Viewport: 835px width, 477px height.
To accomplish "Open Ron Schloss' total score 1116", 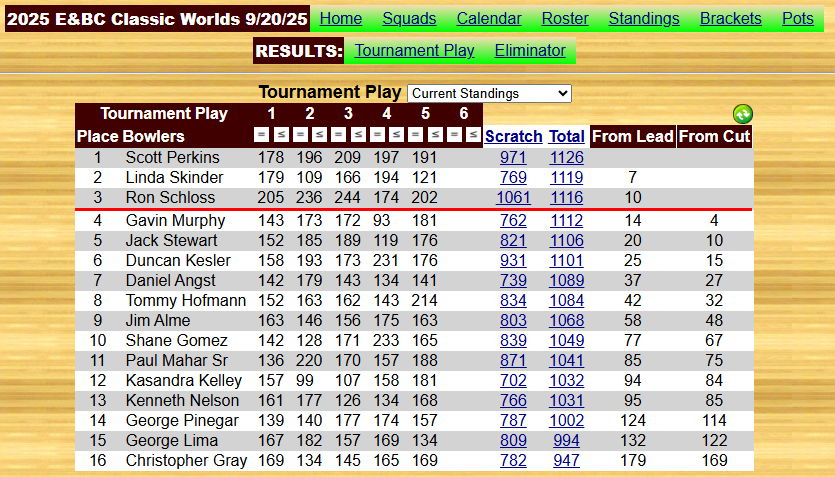I will pos(566,198).
